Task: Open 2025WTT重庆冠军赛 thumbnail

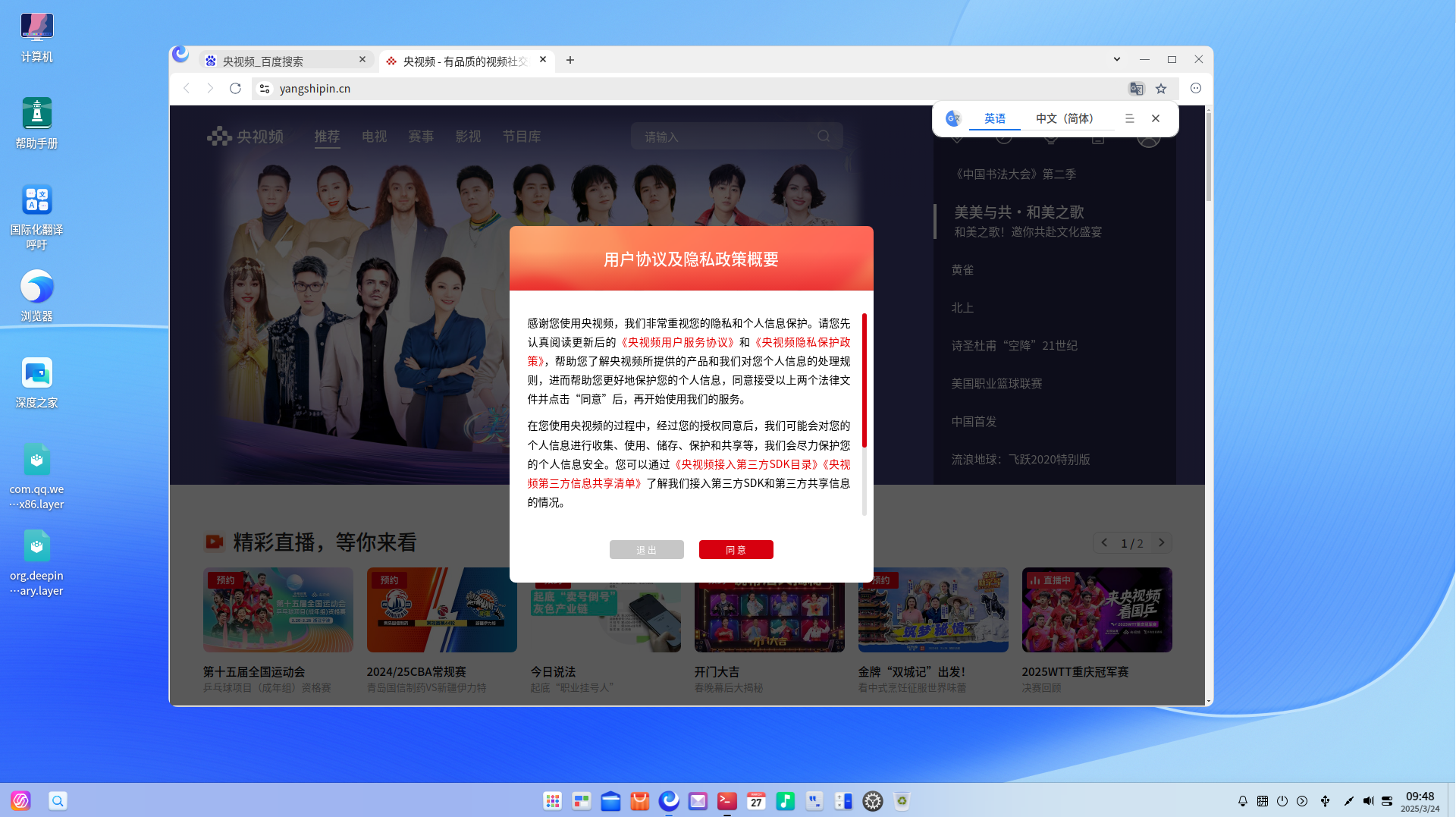Action: (x=1097, y=610)
